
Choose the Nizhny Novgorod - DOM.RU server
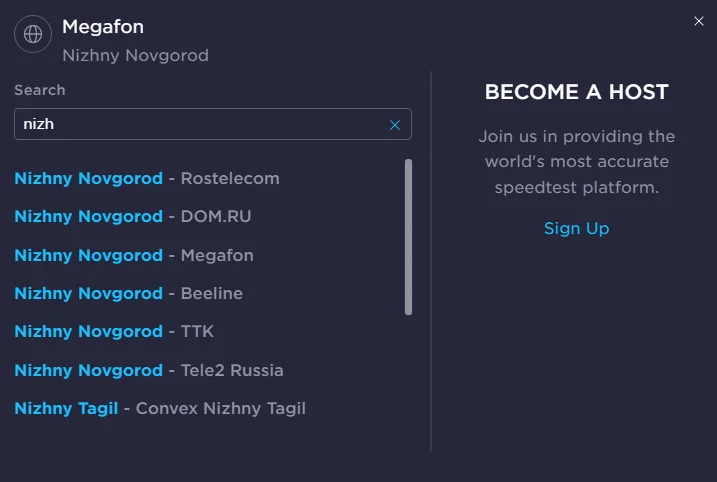point(133,216)
